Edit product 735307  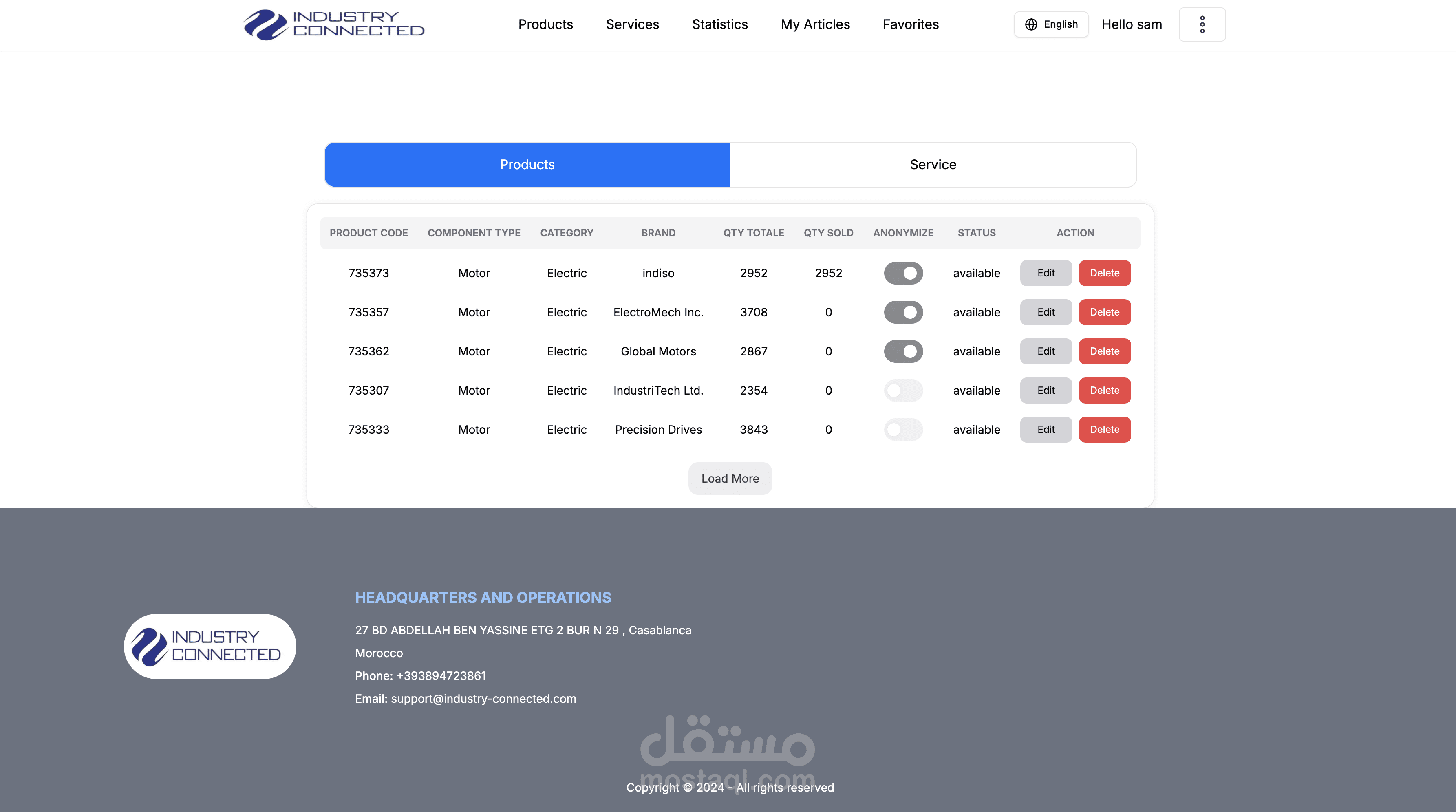[x=1046, y=391]
